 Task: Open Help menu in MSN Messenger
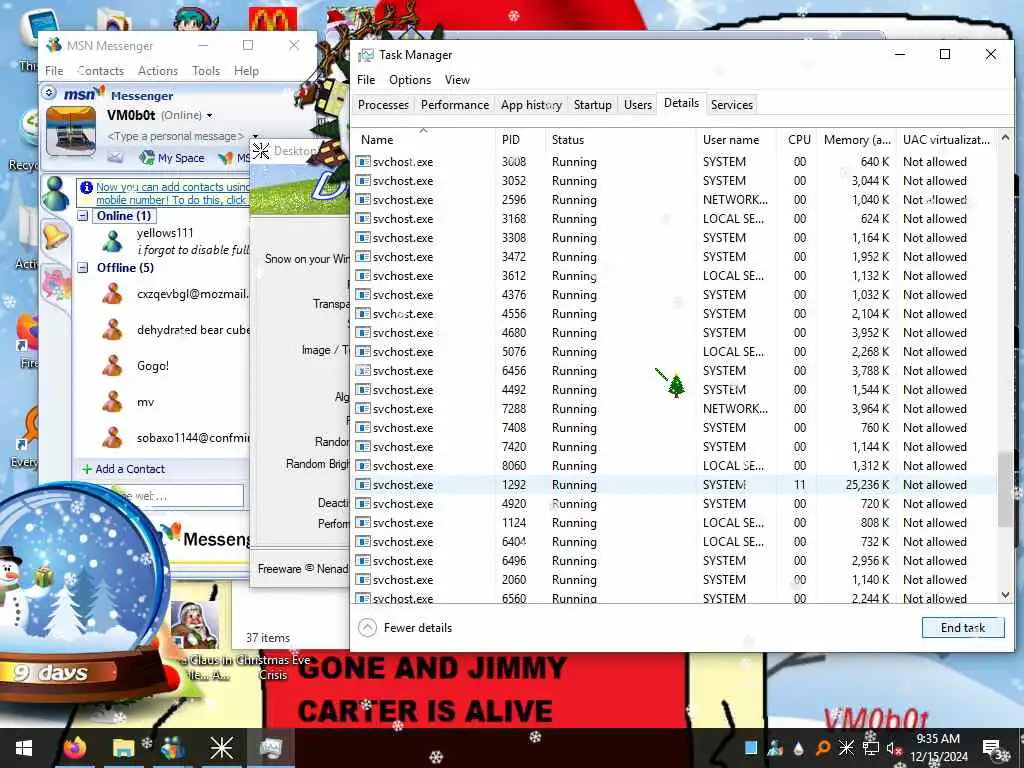coord(246,71)
